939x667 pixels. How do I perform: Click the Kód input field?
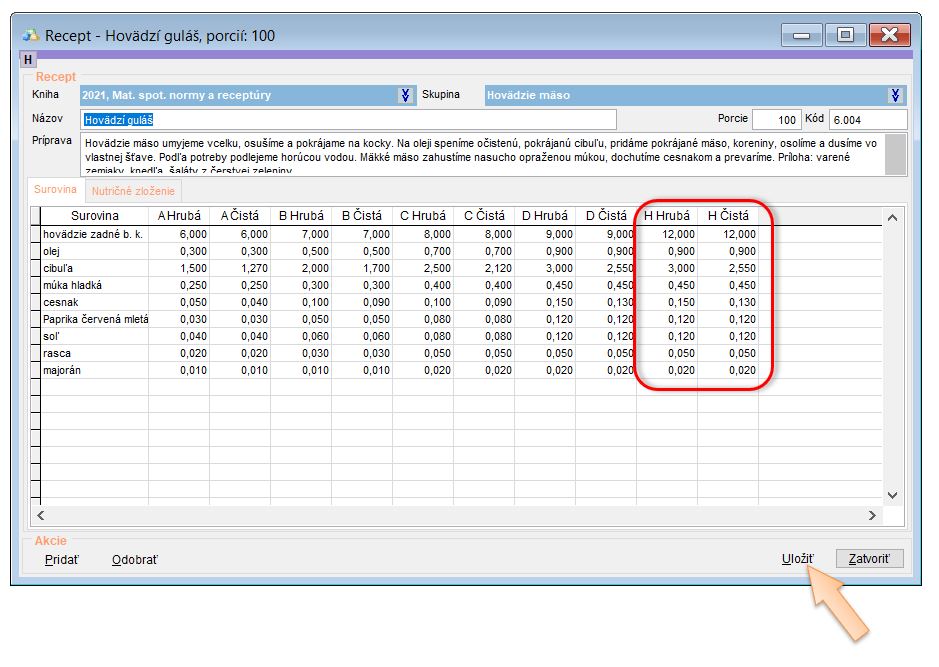click(867, 120)
